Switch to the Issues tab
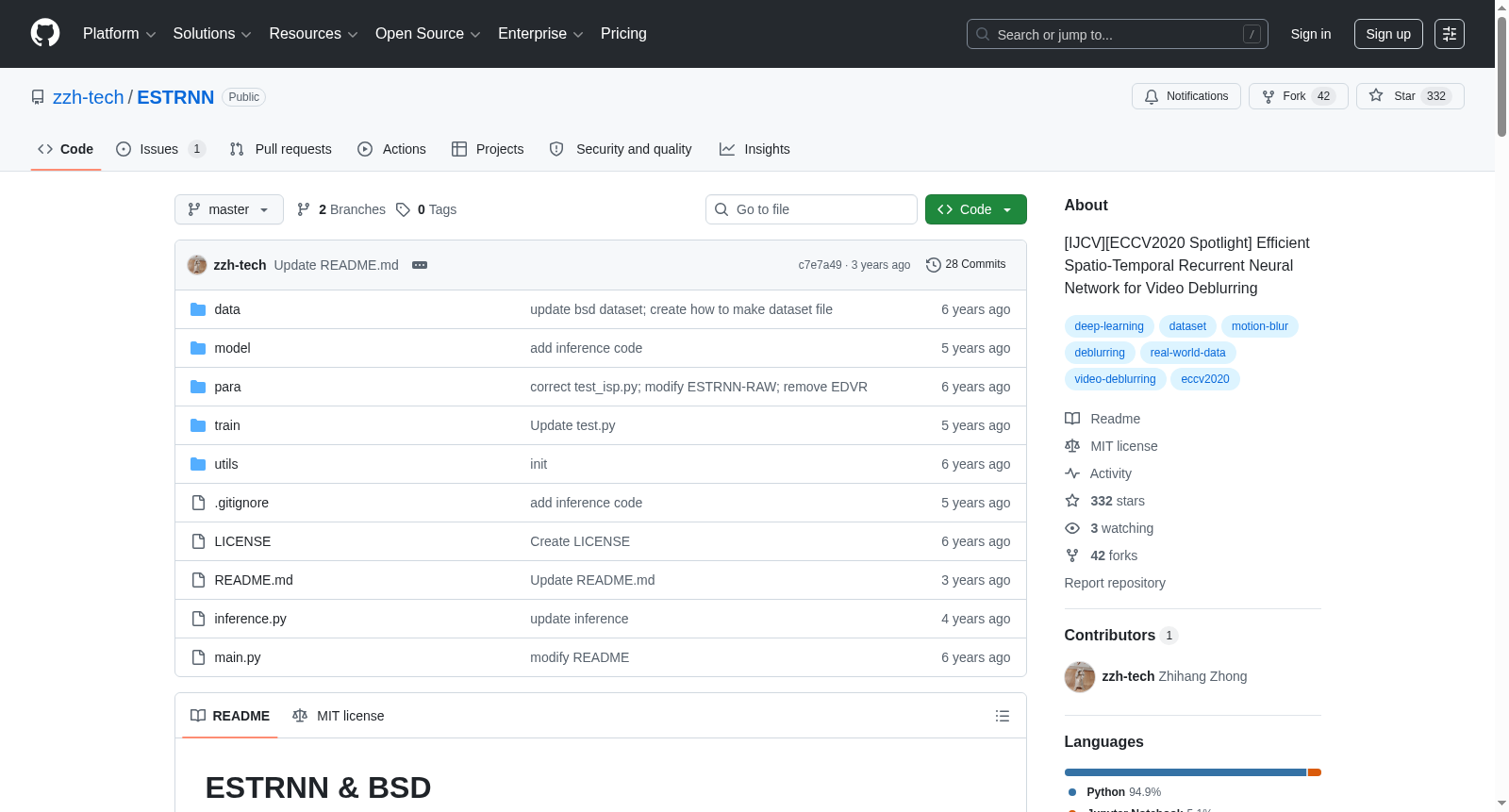The height and width of the screenshot is (812, 1509). click(x=160, y=149)
